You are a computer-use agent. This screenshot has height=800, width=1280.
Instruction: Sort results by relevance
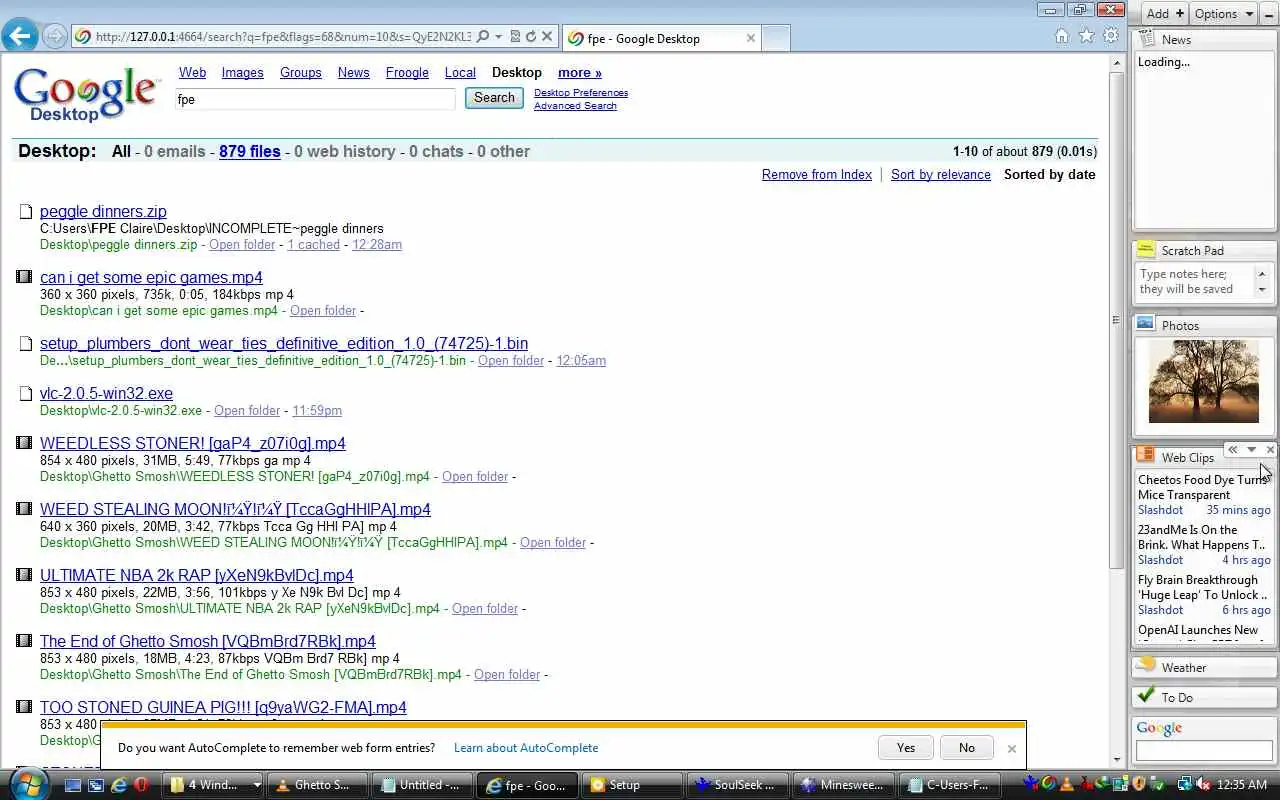(941, 174)
